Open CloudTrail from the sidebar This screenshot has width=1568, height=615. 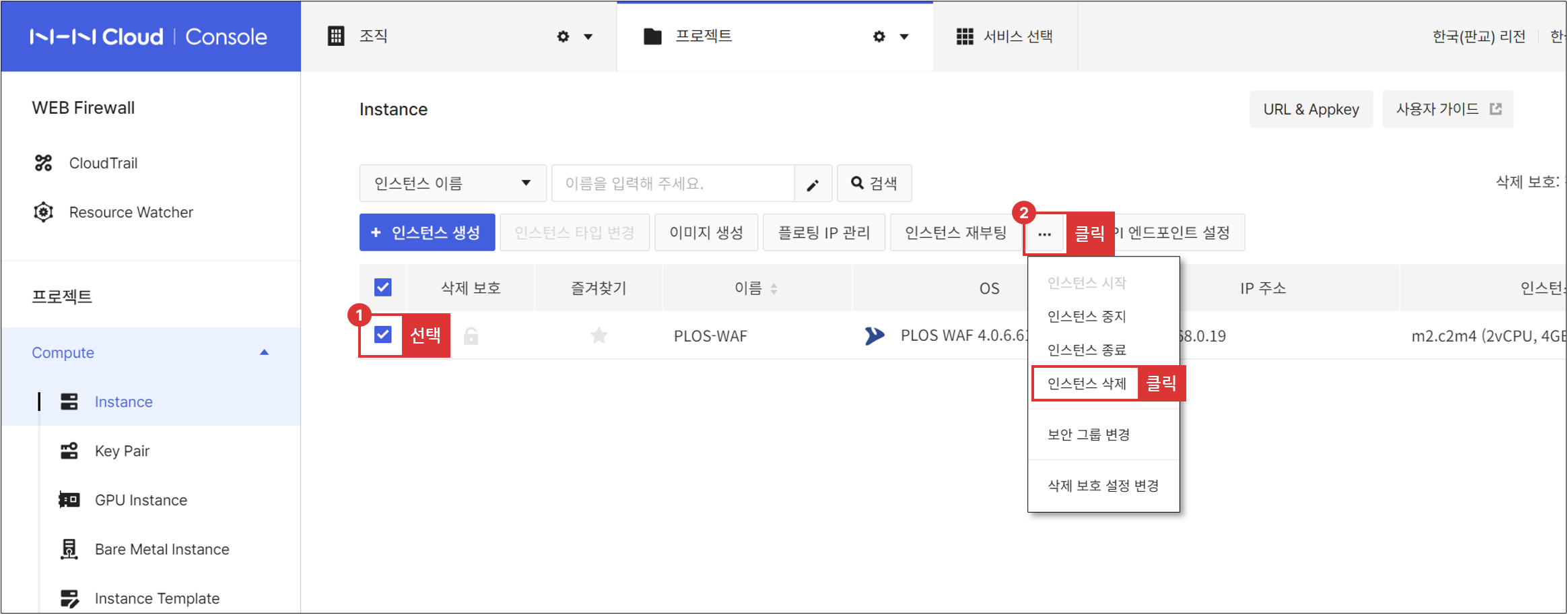point(103,162)
